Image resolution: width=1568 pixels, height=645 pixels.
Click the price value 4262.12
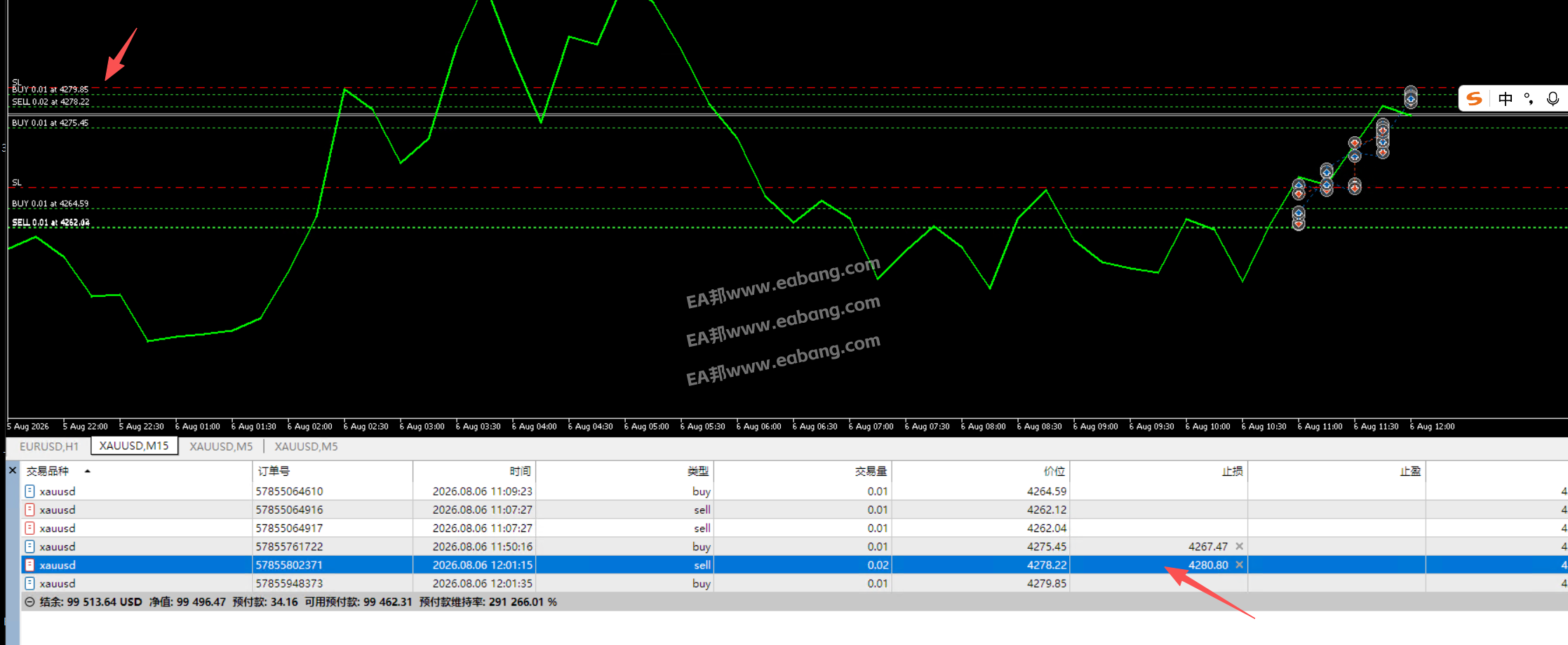coord(1046,510)
